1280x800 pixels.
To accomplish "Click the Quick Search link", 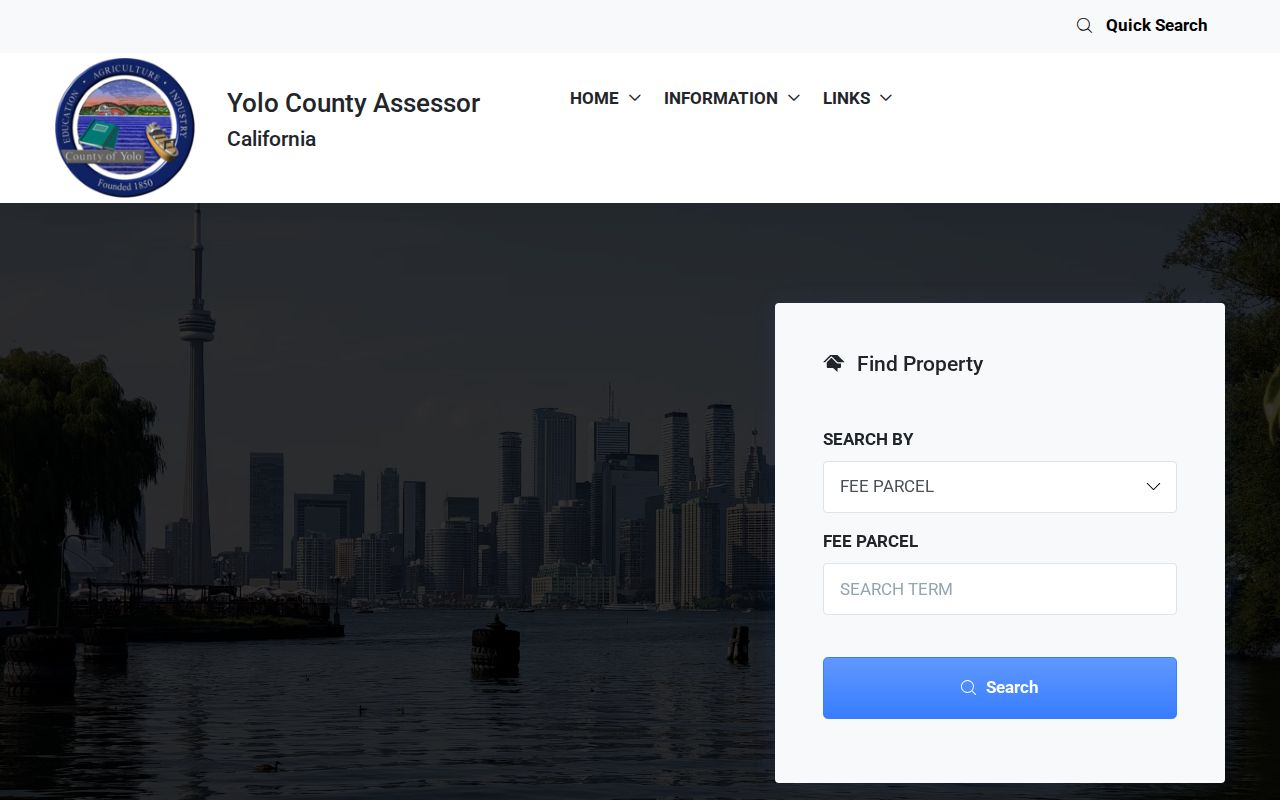I will (1156, 26).
